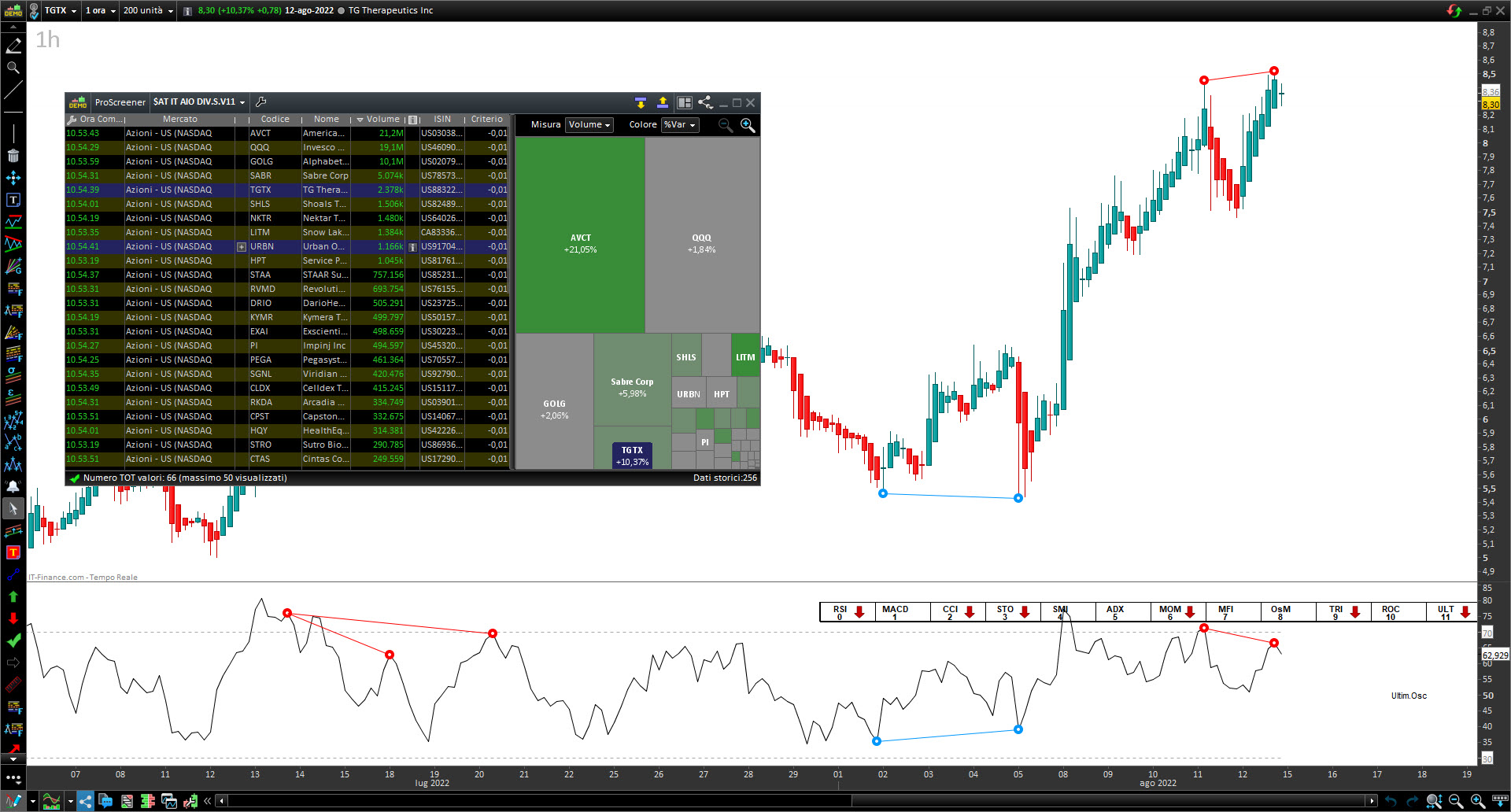
Task: Click the share icon in ProScreener header
Action: (x=705, y=102)
